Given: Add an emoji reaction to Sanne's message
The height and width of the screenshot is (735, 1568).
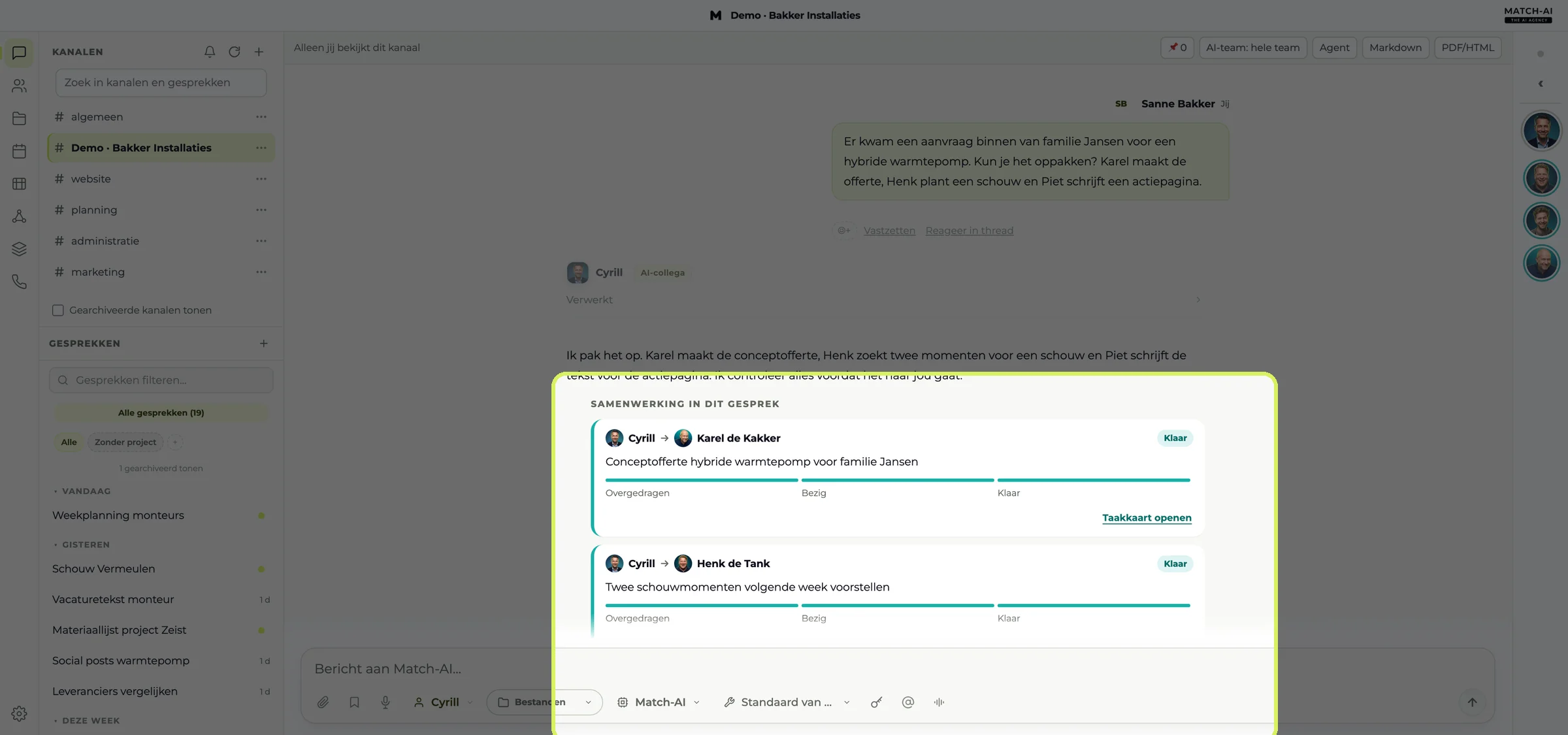Looking at the screenshot, I should (x=844, y=231).
